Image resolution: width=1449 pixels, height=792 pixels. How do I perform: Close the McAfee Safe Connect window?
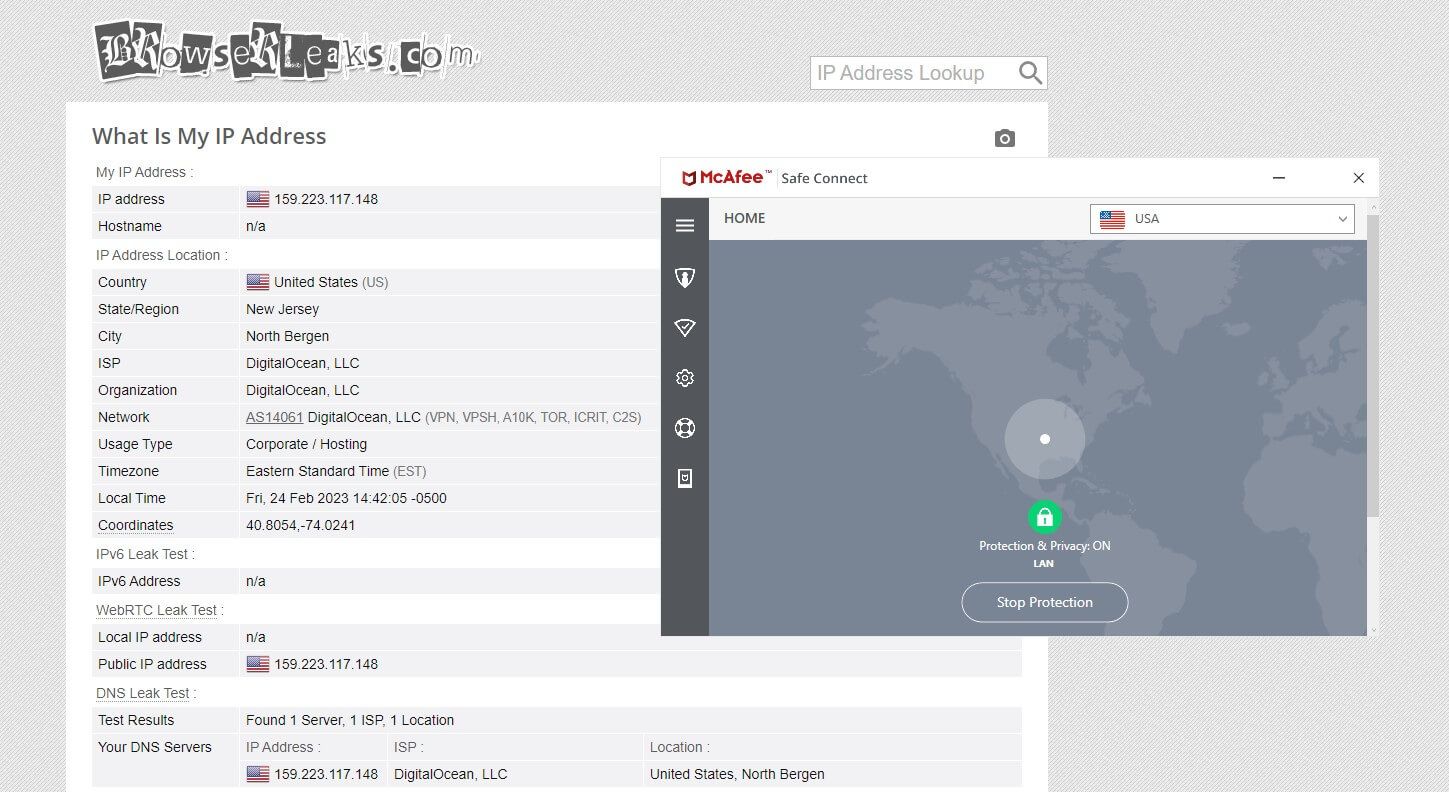pyautogui.click(x=1358, y=178)
